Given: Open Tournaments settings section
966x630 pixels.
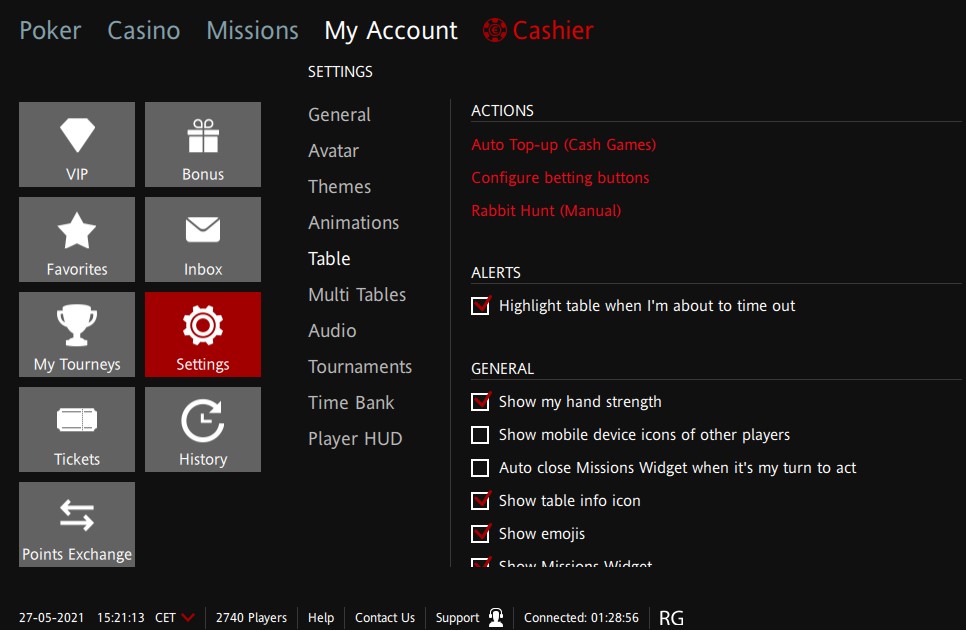Looking at the screenshot, I should click(x=360, y=366).
